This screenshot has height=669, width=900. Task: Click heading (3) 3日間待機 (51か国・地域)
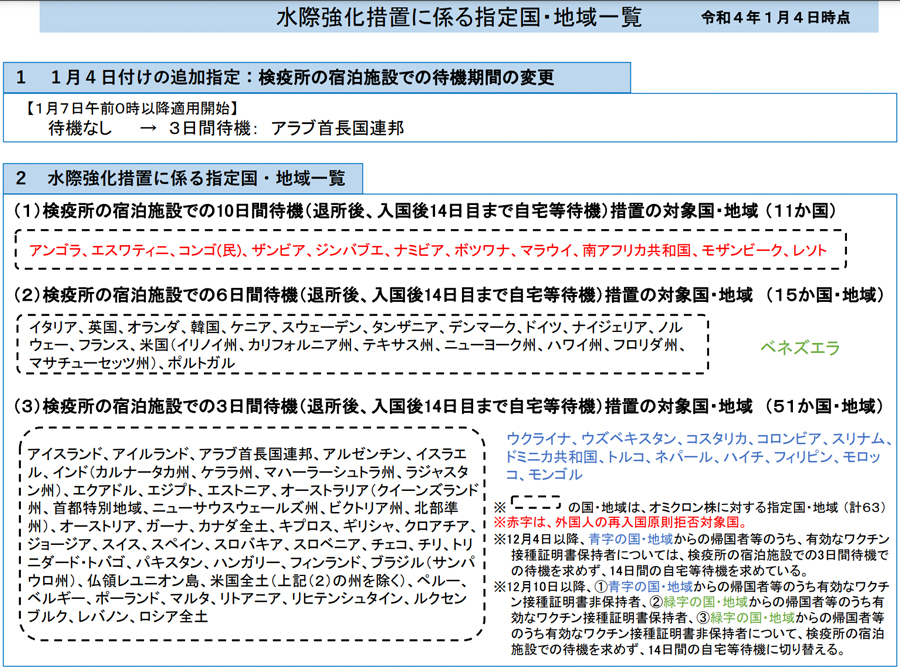pyautogui.click(x=448, y=406)
